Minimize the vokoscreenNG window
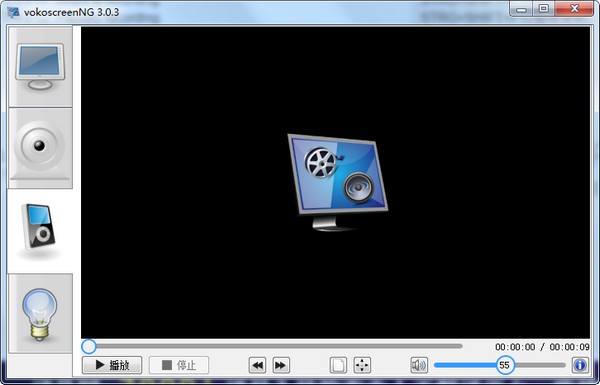600x385 pixels. (521, 8)
